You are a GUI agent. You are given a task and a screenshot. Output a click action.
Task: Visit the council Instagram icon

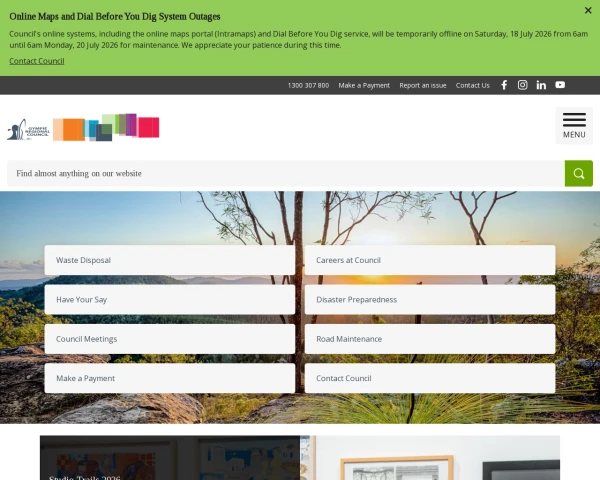pos(522,85)
